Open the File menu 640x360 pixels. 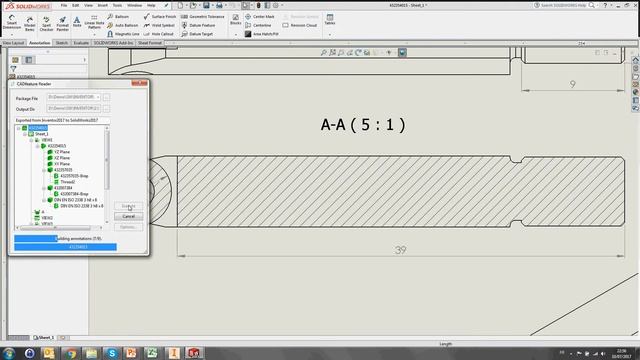pos(64,5)
